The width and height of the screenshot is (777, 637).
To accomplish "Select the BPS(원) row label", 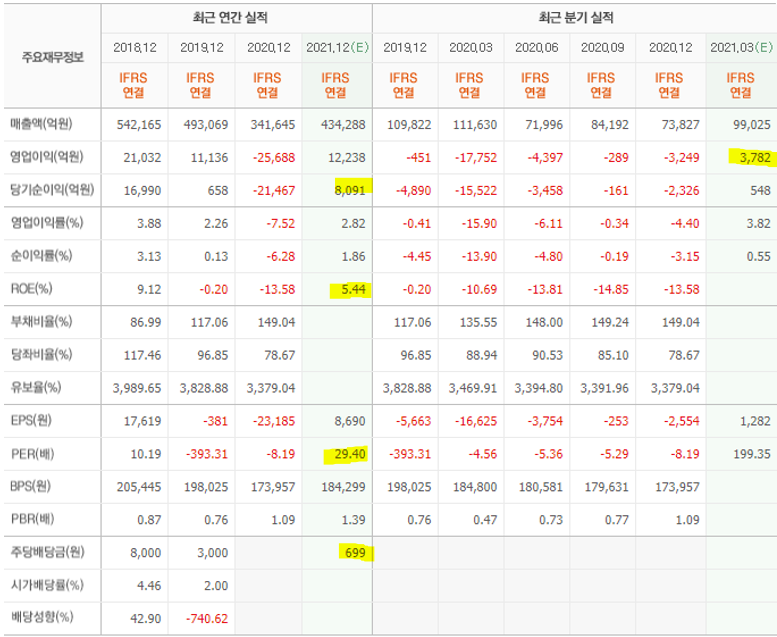I will (x=31, y=486).
